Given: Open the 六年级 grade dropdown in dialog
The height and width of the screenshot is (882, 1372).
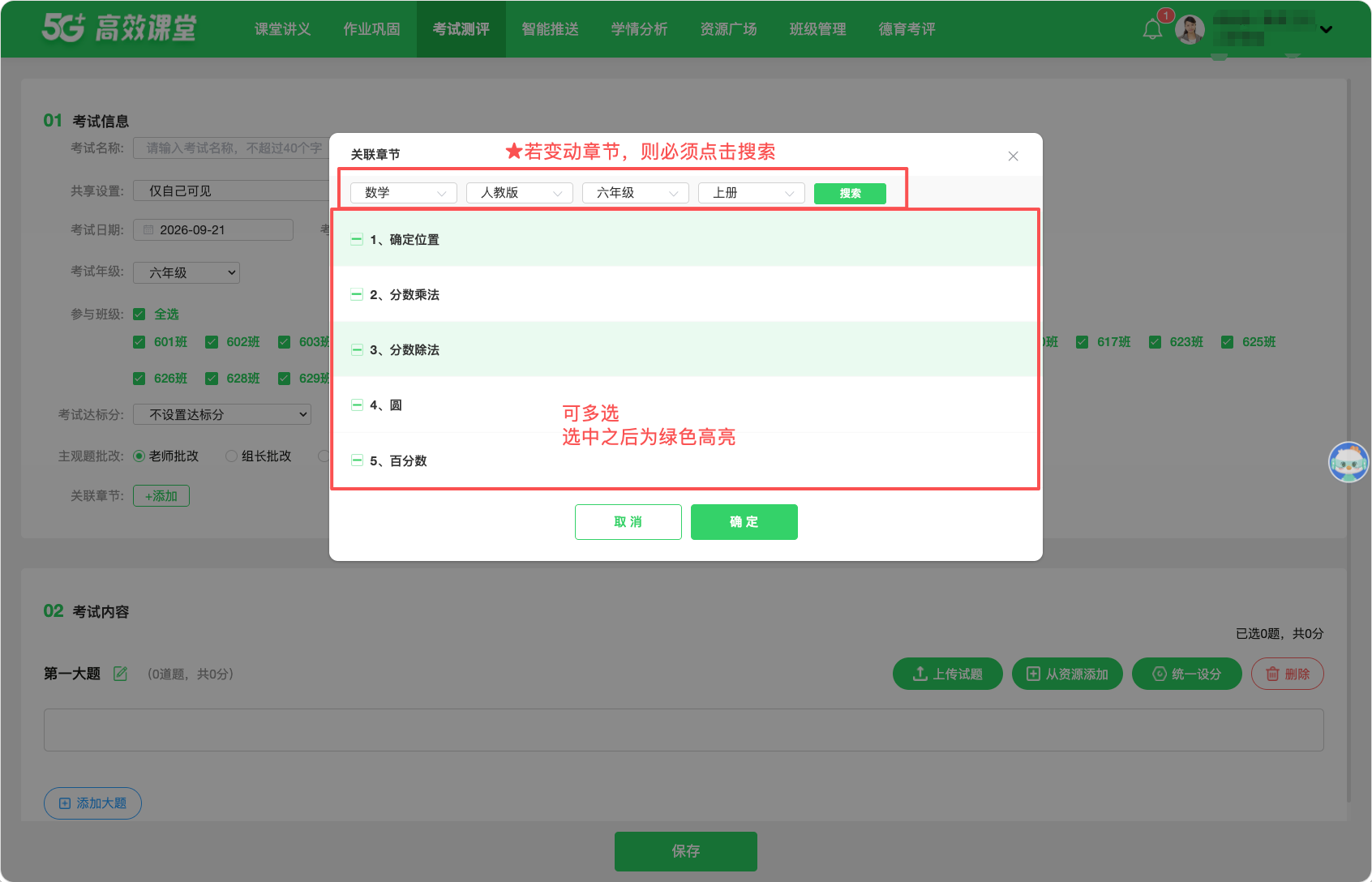Looking at the screenshot, I should pyautogui.click(x=636, y=193).
